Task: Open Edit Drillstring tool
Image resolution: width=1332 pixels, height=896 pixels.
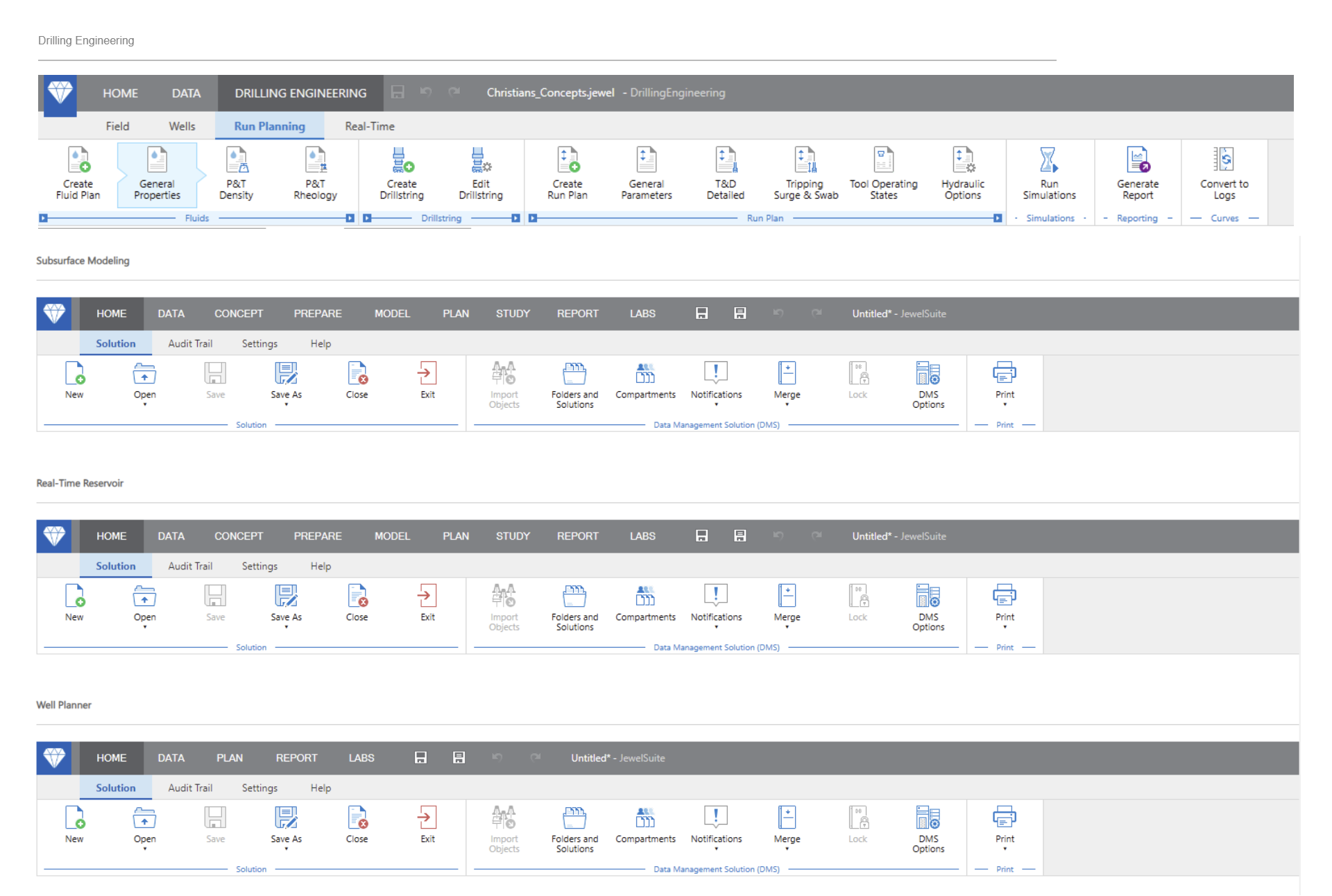Action: click(x=481, y=173)
